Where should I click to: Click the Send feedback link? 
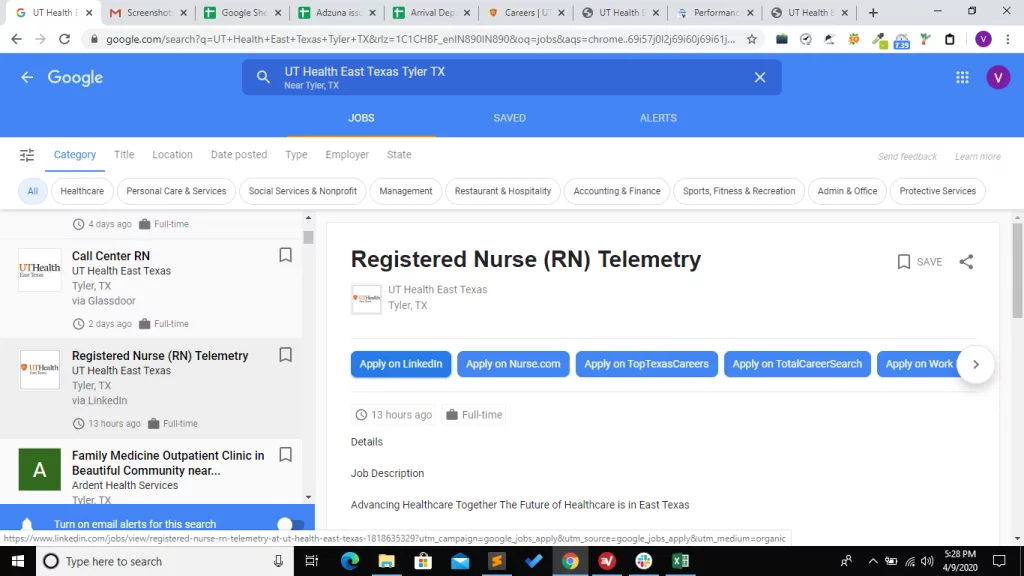click(907, 157)
